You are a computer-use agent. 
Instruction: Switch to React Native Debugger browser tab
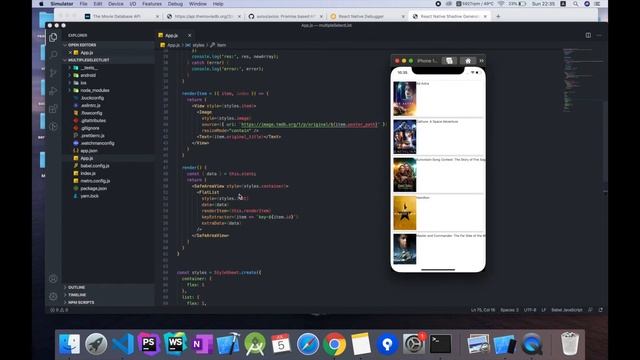(367, 16)
